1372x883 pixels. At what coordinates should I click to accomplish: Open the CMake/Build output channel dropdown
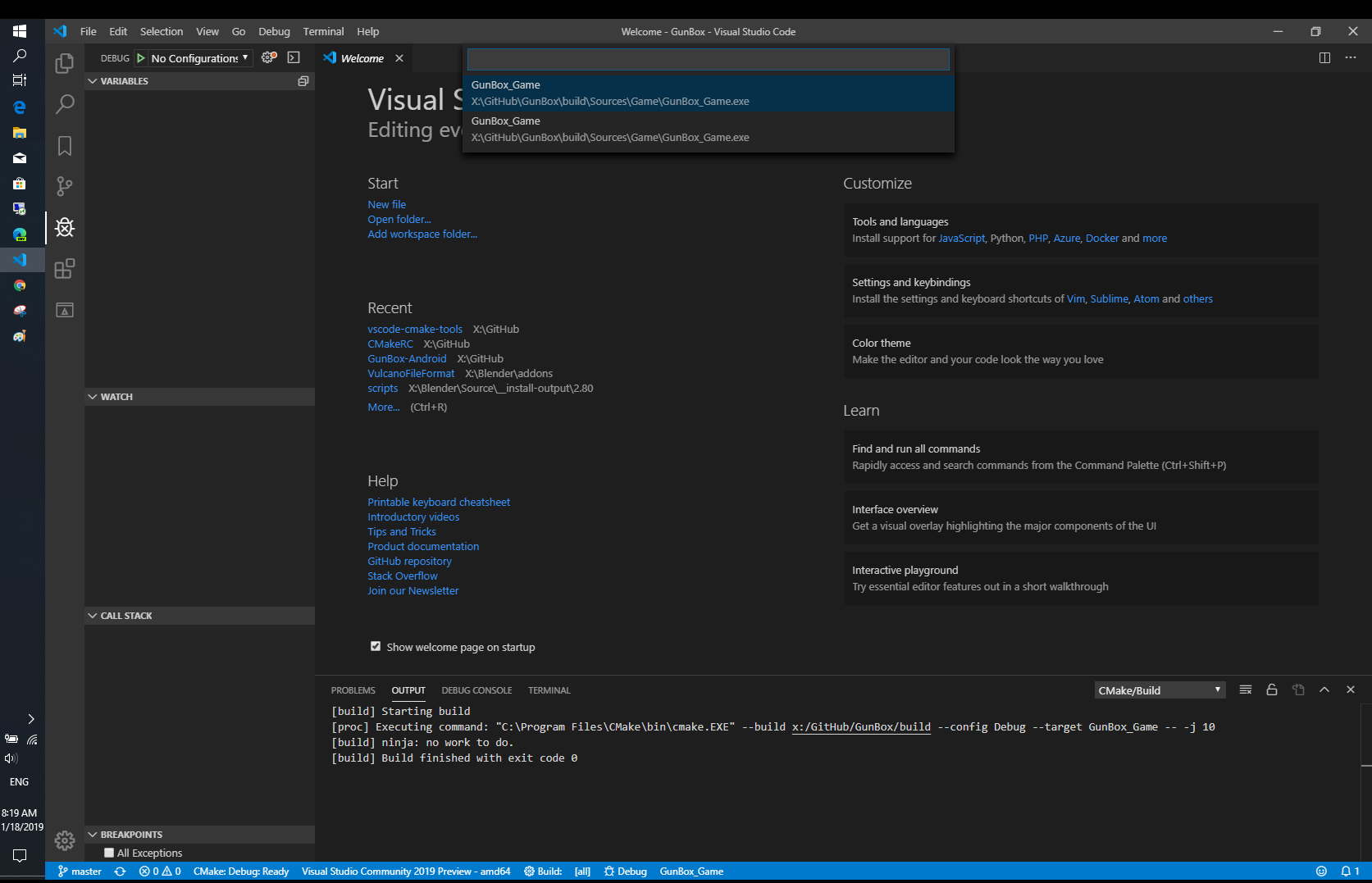[1159, 690]
